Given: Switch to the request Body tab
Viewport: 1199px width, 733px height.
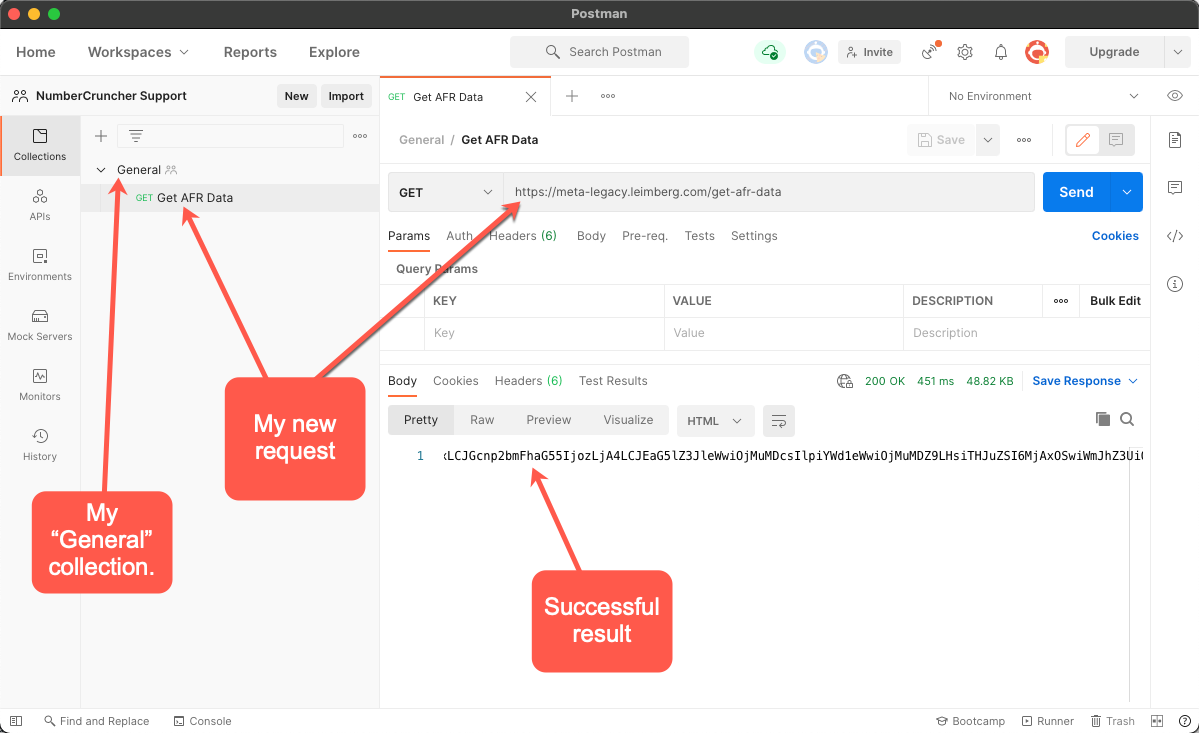Looking at the screenshot, I should coord(591,236).
